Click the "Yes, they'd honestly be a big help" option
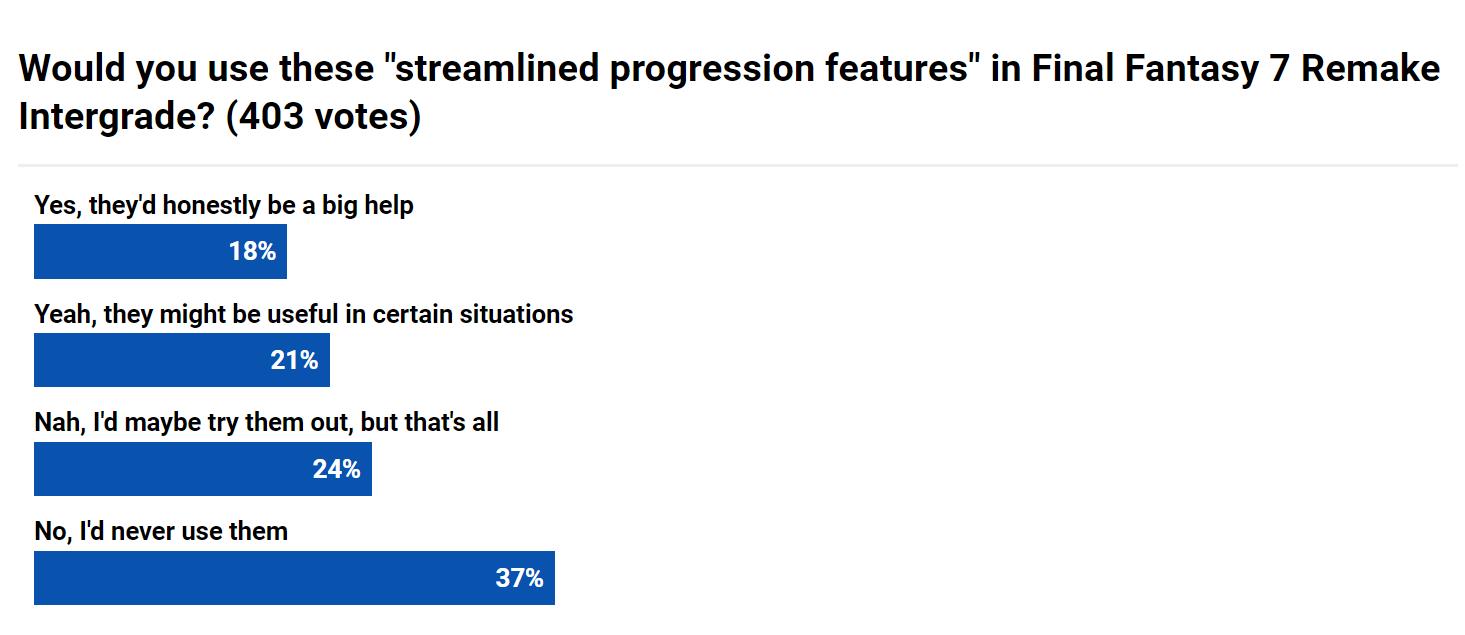 coord(224,206)
